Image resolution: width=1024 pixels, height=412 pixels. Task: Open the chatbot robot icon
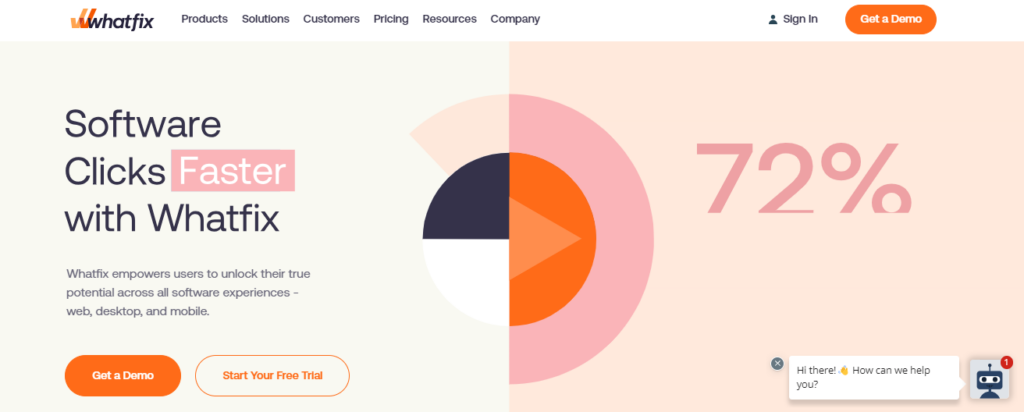[x=989, y=379]
